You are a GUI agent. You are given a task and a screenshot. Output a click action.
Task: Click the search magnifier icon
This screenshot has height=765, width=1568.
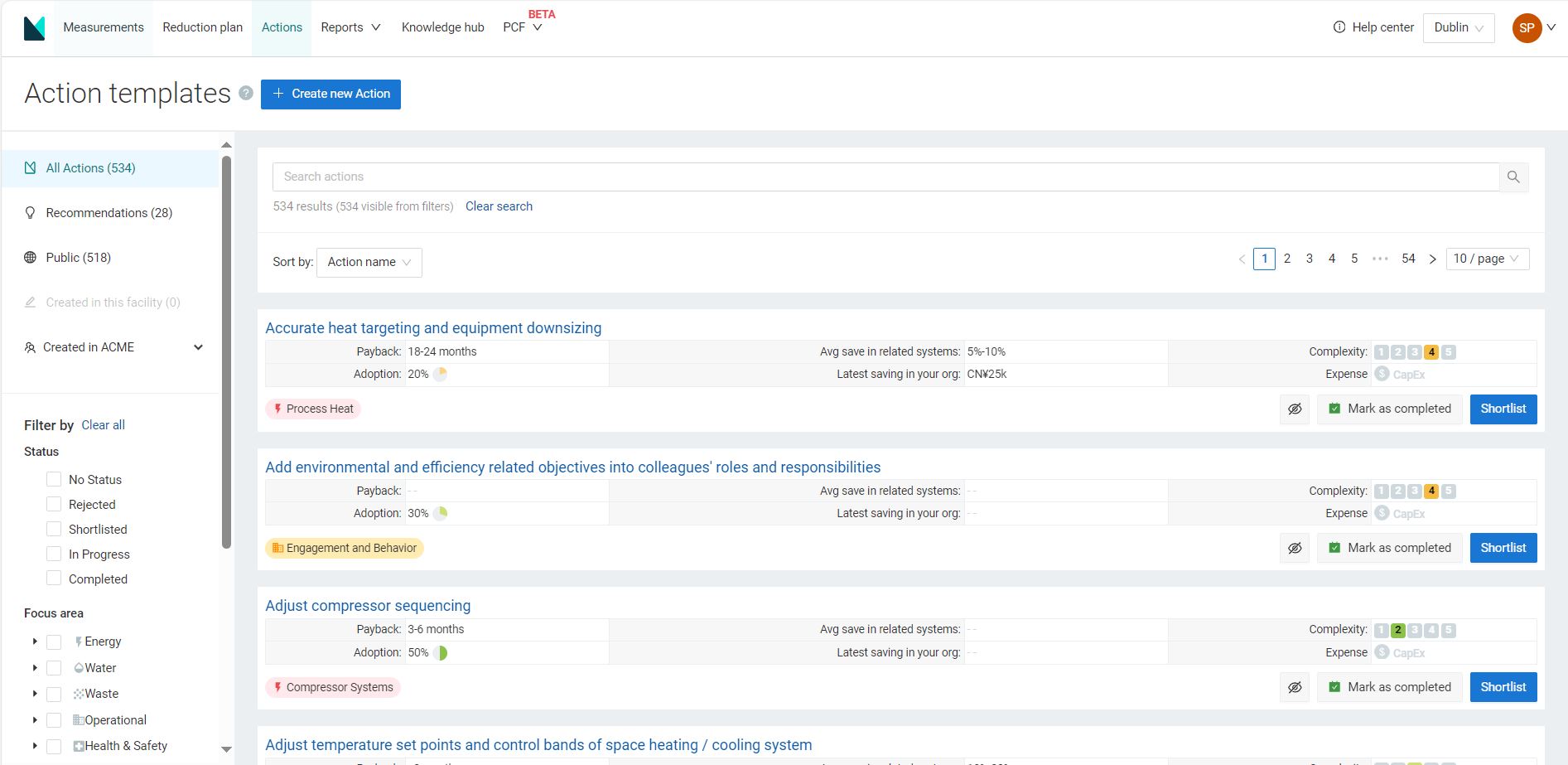(1513, 177)
